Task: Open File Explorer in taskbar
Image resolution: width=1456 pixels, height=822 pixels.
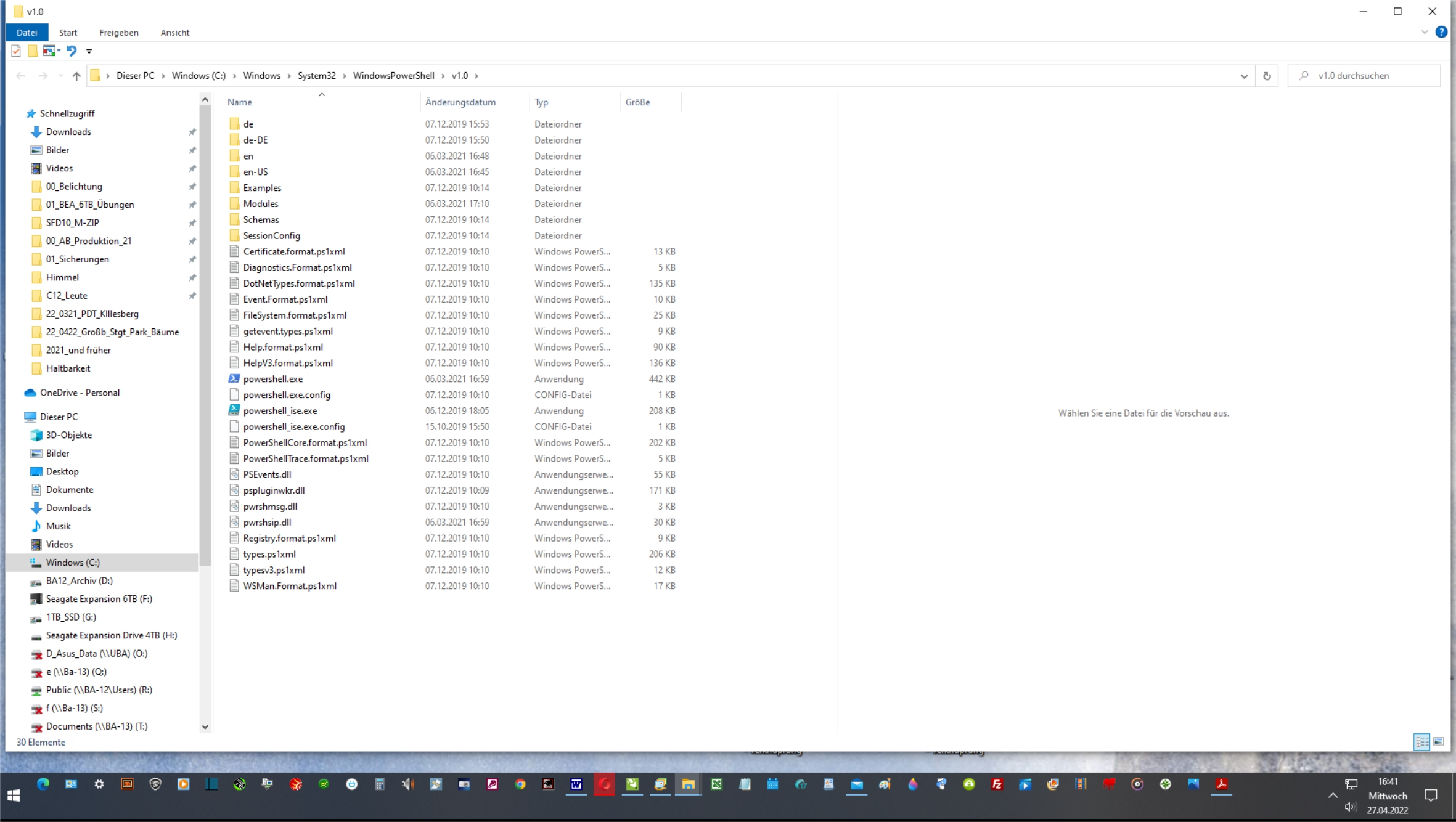Action: [688, 784]
